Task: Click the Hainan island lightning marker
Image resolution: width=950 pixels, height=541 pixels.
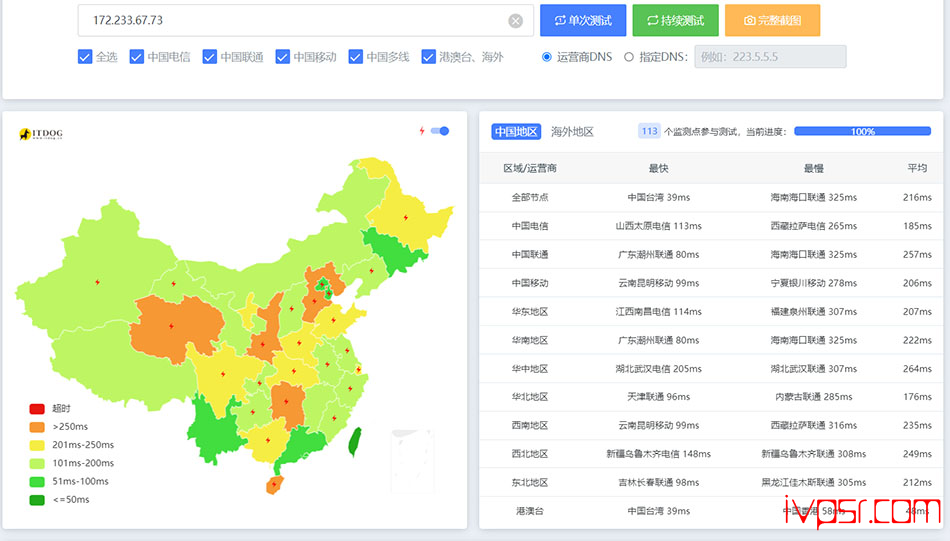Action: coord(274,484)
